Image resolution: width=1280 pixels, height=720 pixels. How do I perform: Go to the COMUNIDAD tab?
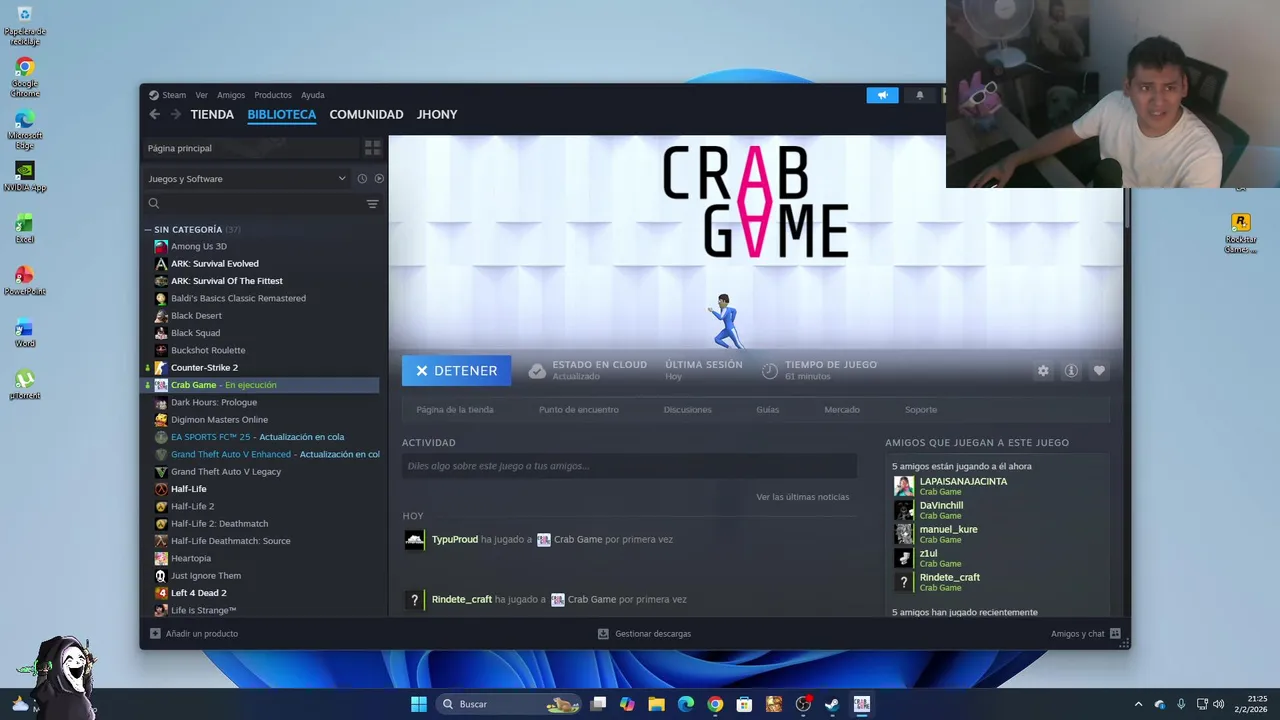coord(366,114)
